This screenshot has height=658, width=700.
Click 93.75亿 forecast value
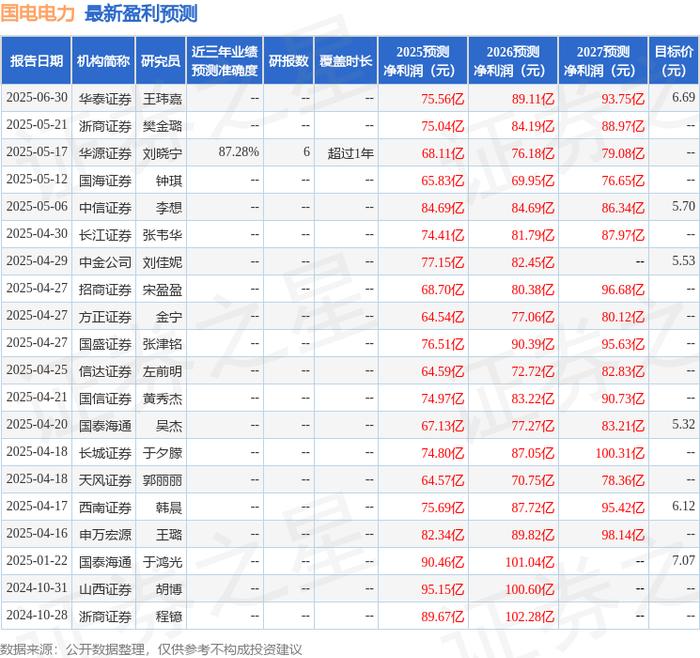[623, 99]
